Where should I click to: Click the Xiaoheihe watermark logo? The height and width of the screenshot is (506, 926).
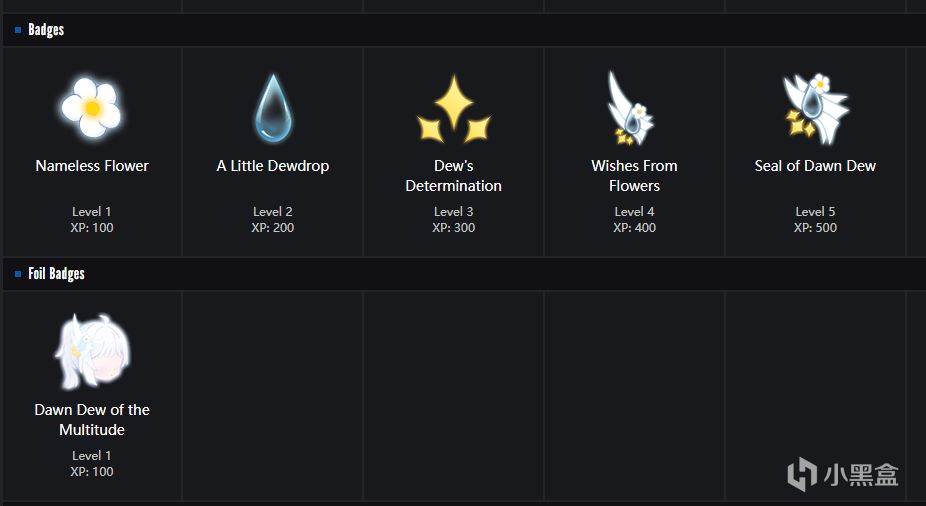pyautogui.click(x=842, y=474)
